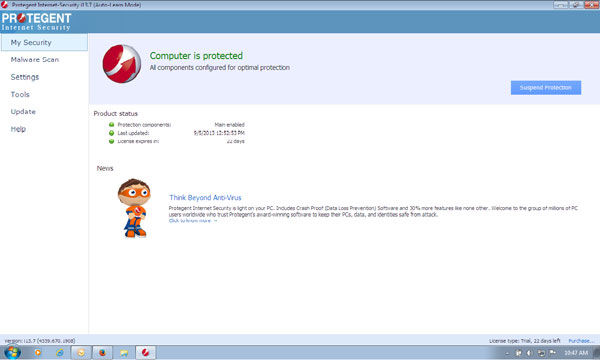Launch Windows Media Player from taskbar

[x=38, y=352]
